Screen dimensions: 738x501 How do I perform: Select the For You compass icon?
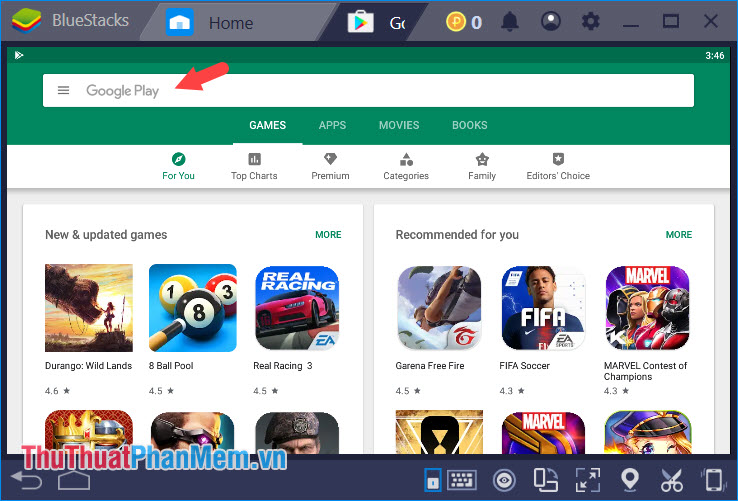click(x=178, y=159)
